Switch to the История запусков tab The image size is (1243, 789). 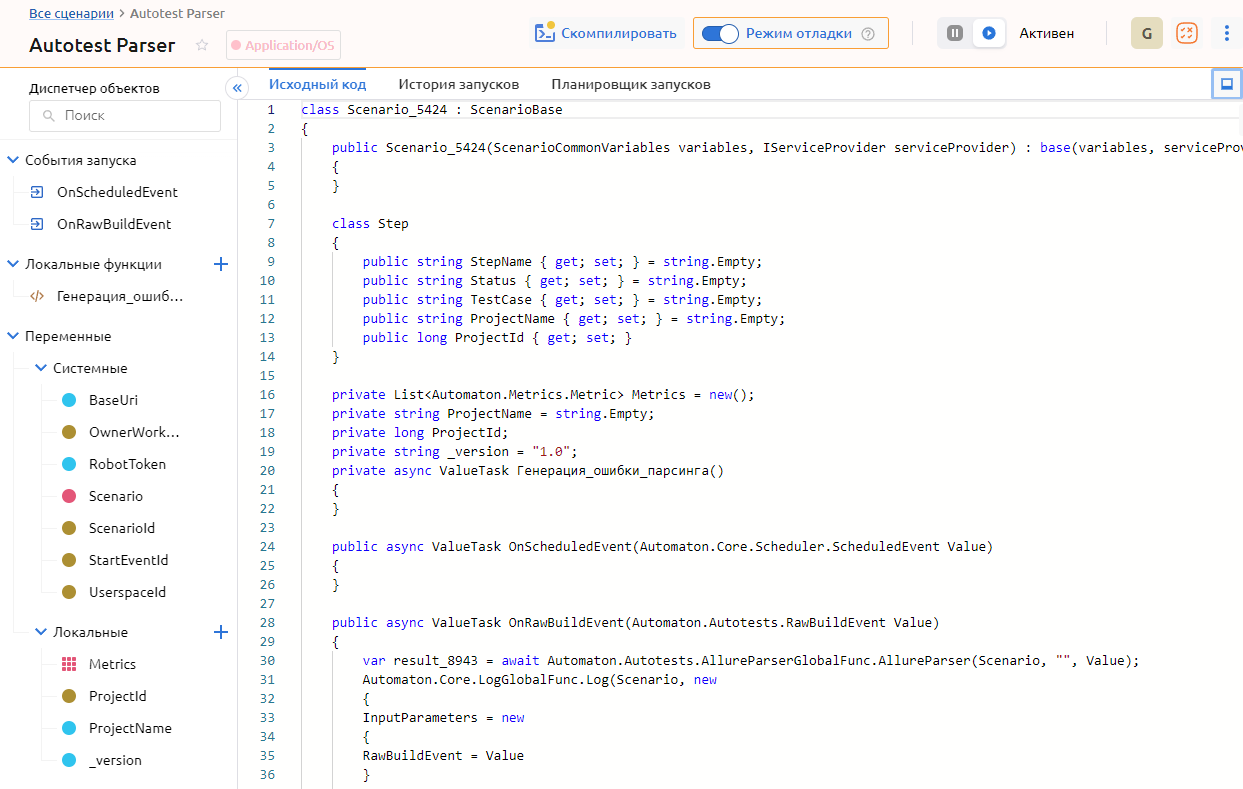(458, 84)
